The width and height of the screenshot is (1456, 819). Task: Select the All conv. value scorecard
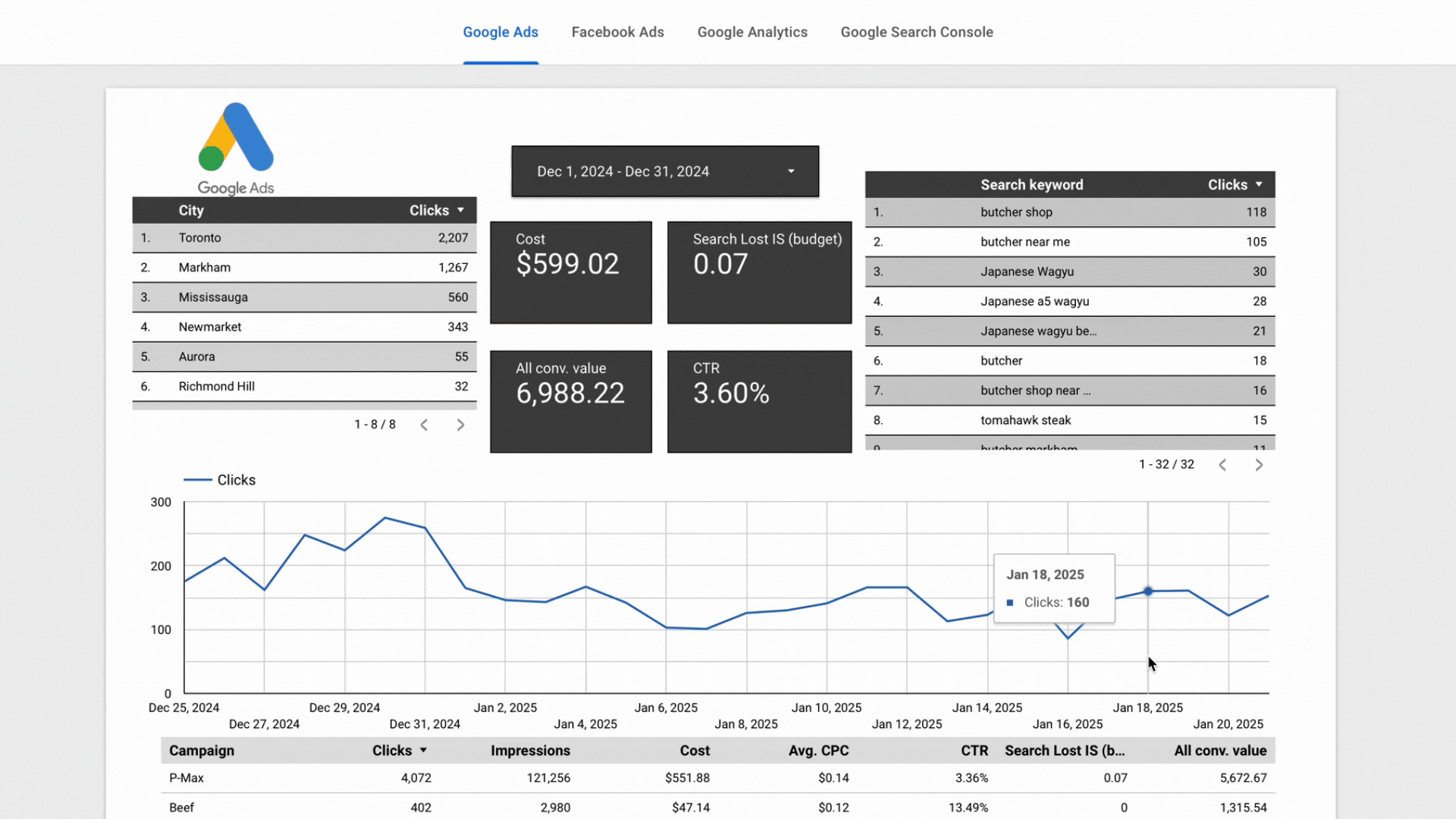[x=571, y=401]
